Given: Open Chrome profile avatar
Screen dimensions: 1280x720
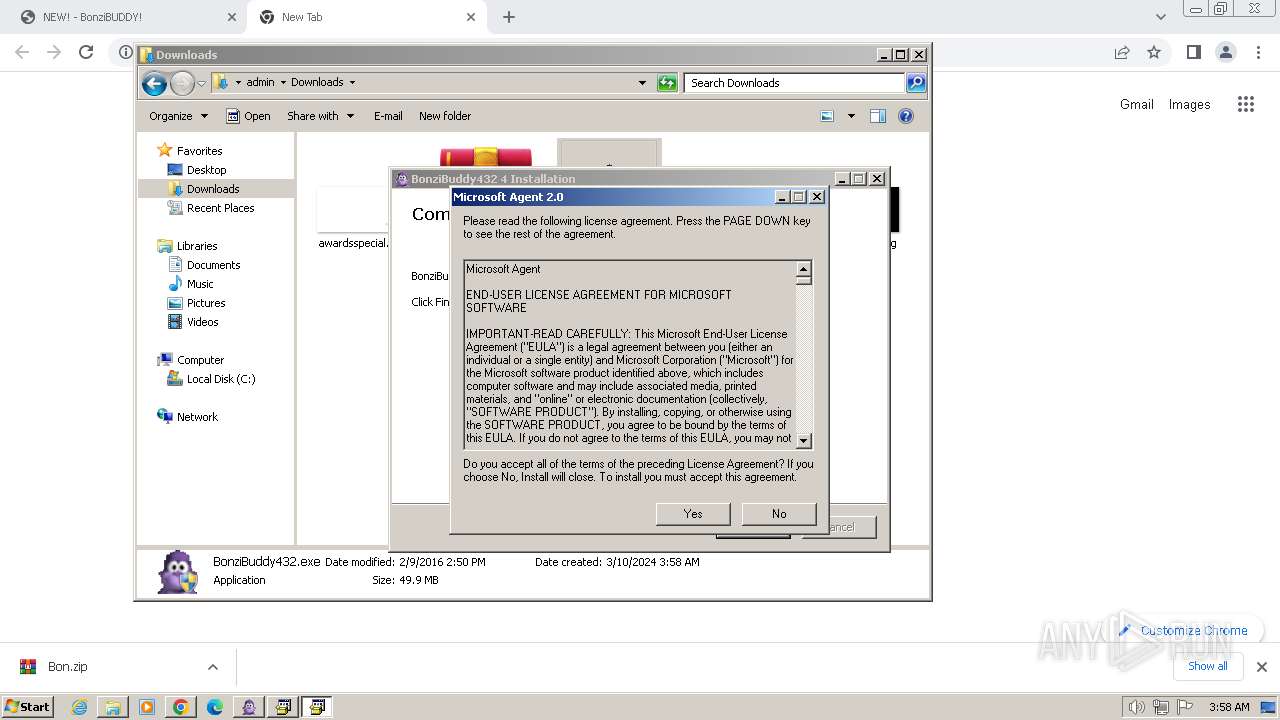Looking at the screenshot, I should pos(1225,53).
